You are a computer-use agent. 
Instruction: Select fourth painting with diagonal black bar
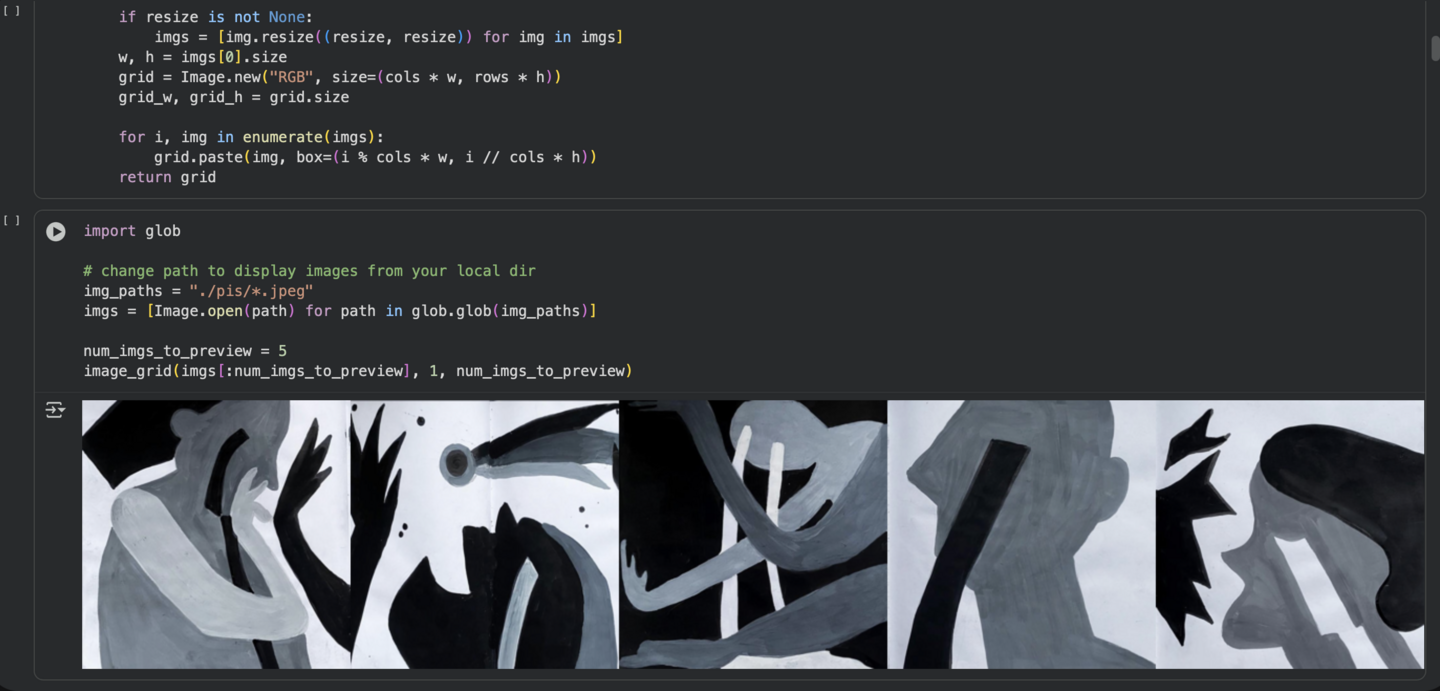click(x=1021, y=535)
